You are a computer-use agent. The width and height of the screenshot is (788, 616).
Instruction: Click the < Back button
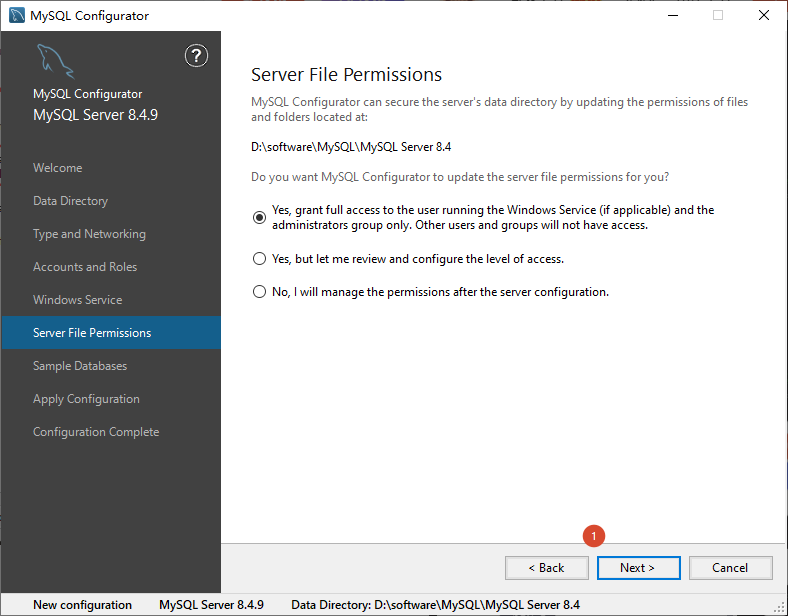547,568
